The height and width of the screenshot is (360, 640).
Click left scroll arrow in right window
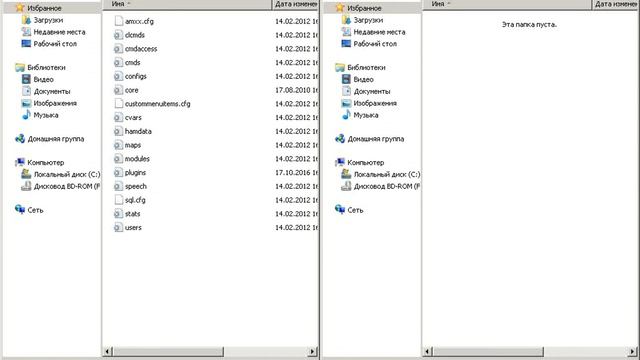point(428,351)
